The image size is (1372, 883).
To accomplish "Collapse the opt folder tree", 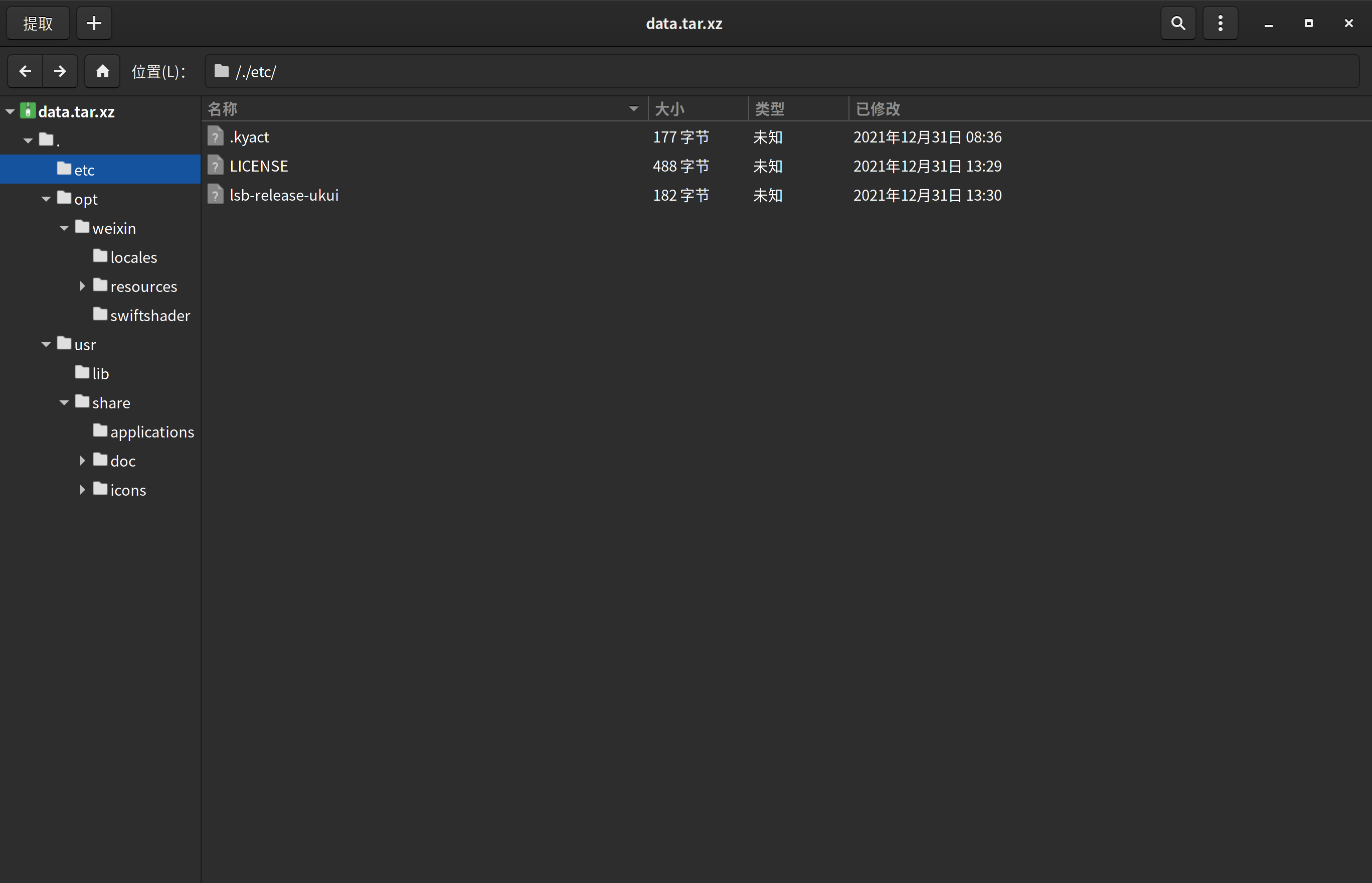I will tap(47, 200).
